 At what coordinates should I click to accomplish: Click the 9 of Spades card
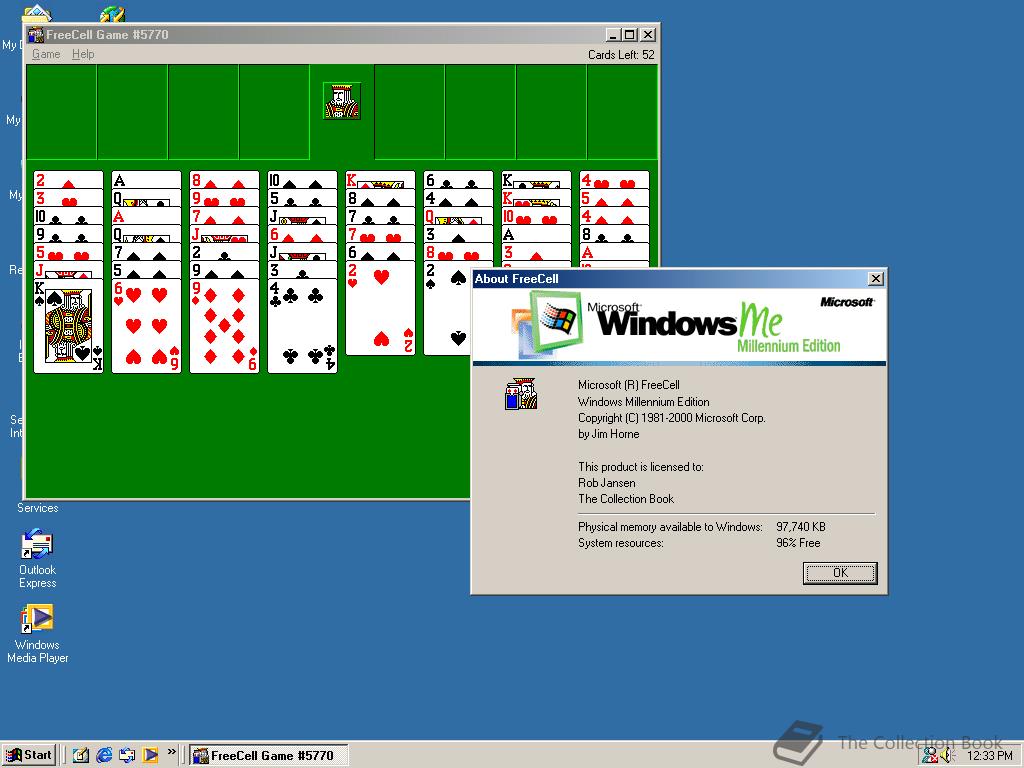click(x=224, y=270)
